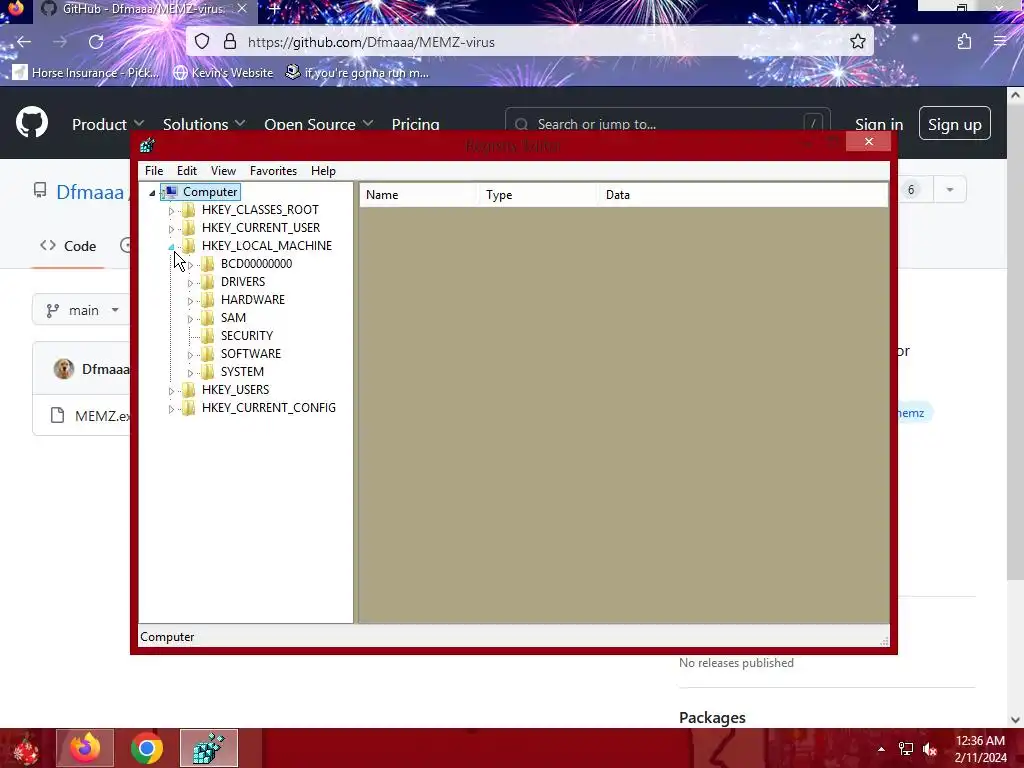Screen dimensions: 1024x768
Task: Bookmark this page with the star icon
Action: click(x=857, y=42)
